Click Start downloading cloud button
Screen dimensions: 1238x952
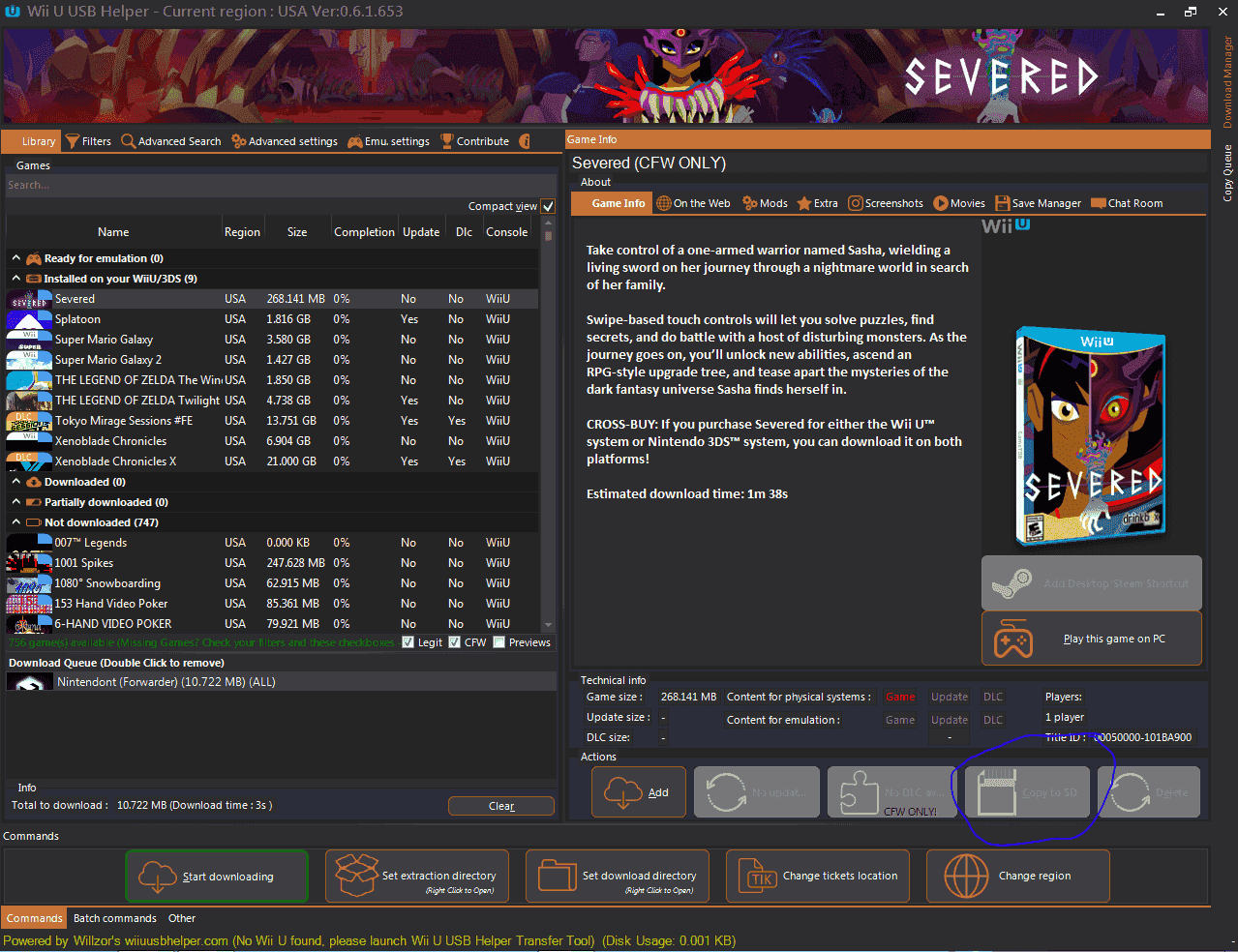click(x=217, y=877)
